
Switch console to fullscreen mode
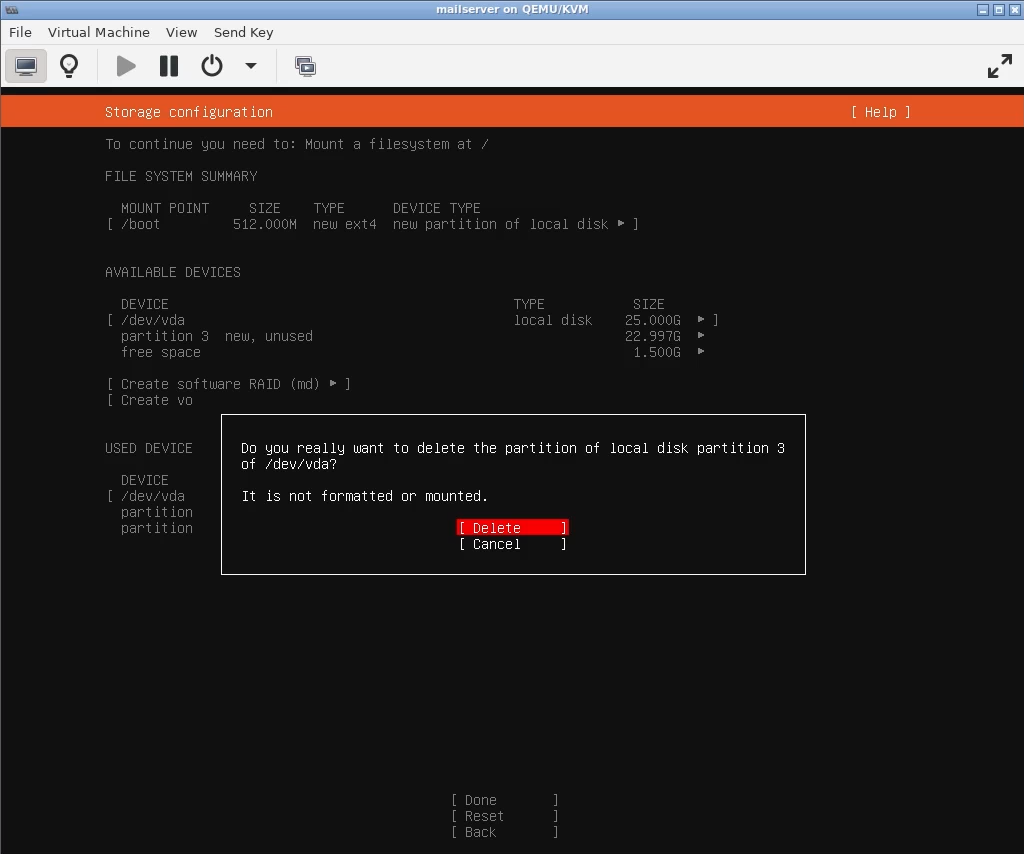(1000, 66)
